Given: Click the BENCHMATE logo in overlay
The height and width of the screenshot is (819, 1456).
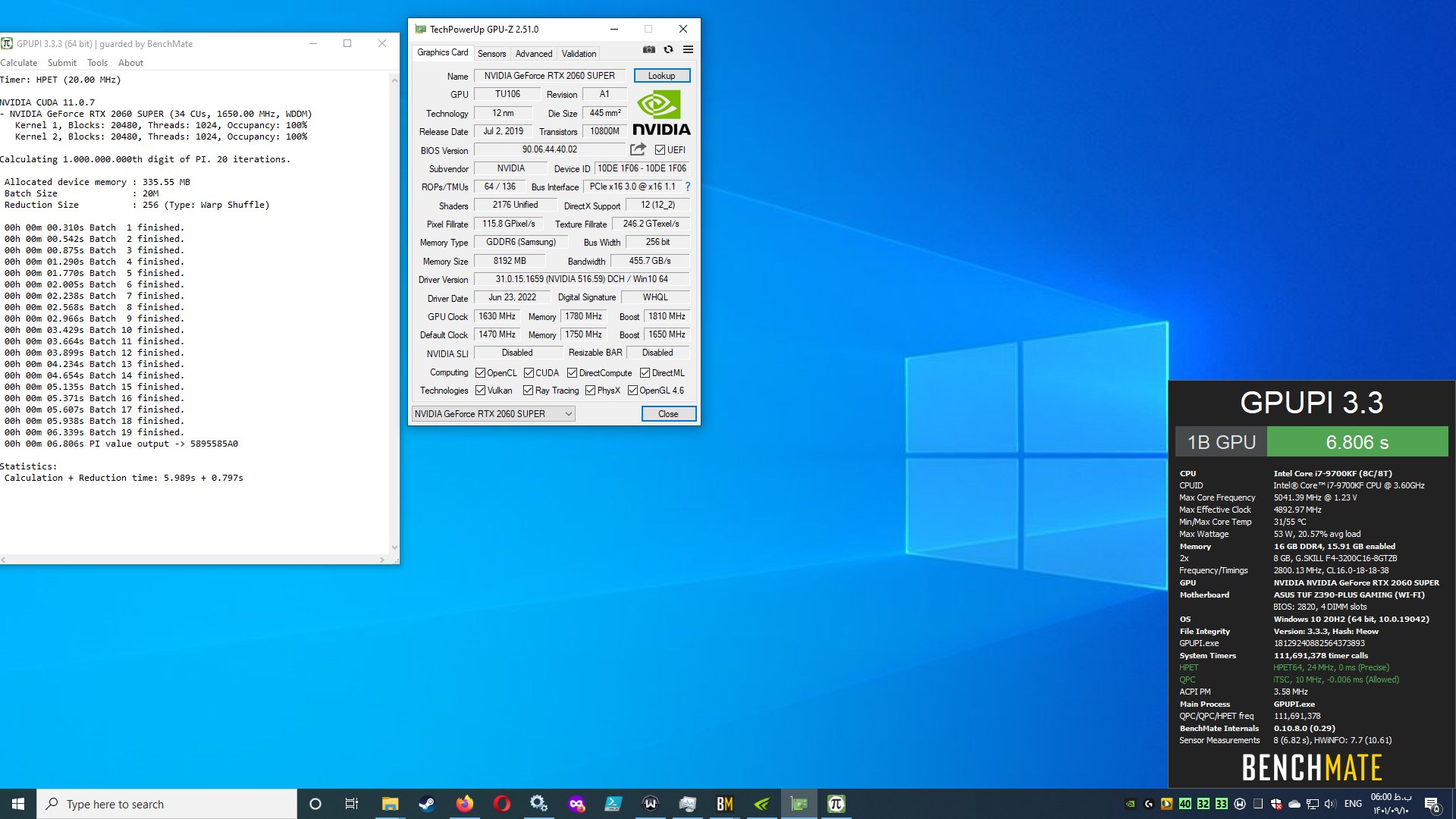Looking at the screenshot, I should 1312,767.
